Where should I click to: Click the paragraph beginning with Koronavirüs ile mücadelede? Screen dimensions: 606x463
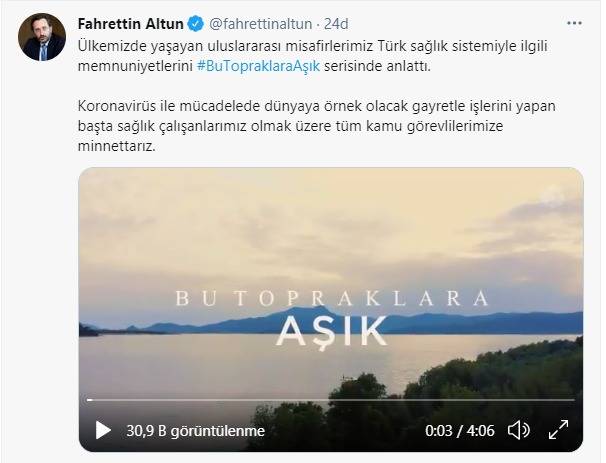coord(317,126)
